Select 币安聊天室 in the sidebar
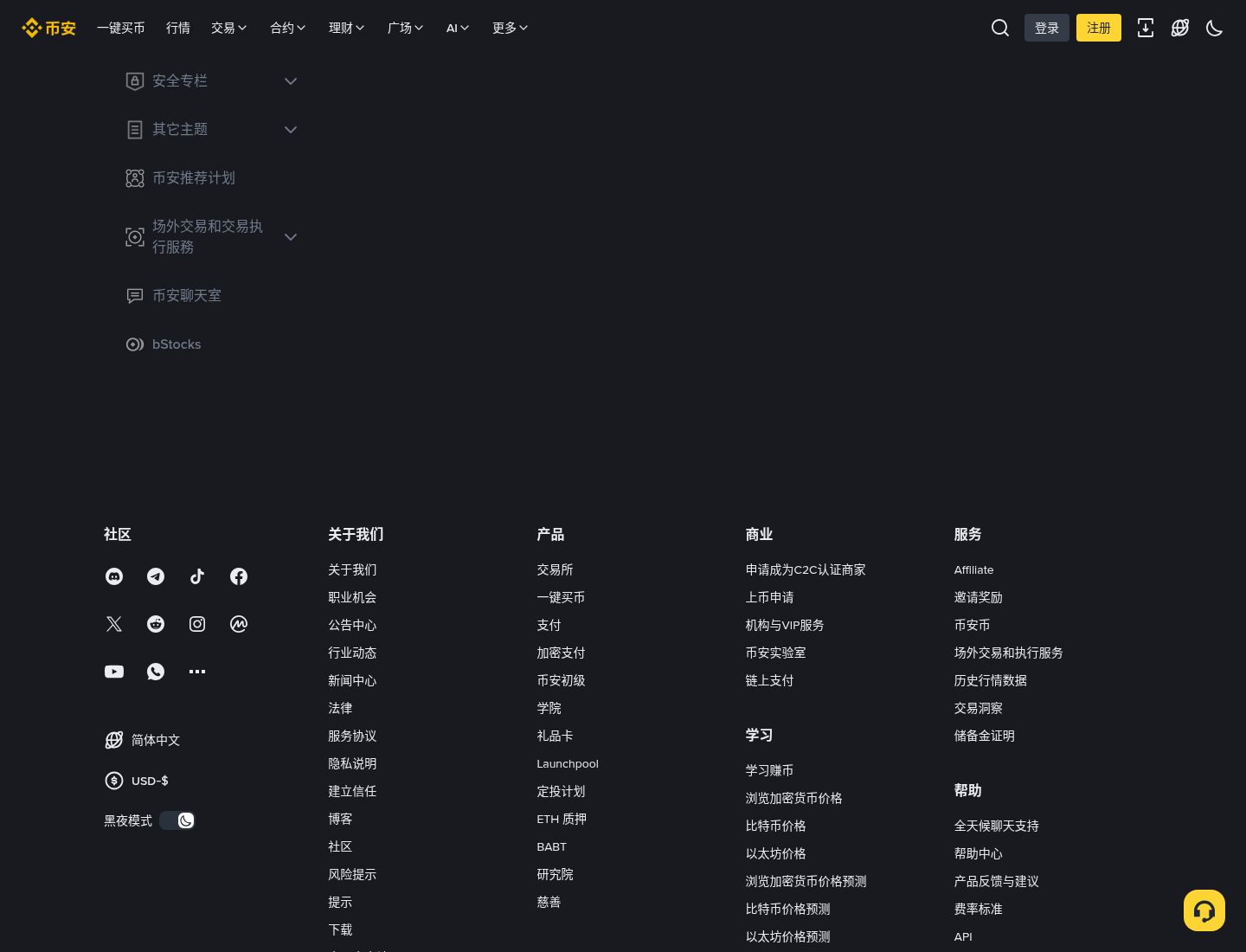This screenshot has width=1246, height=952. click(187, 296)
